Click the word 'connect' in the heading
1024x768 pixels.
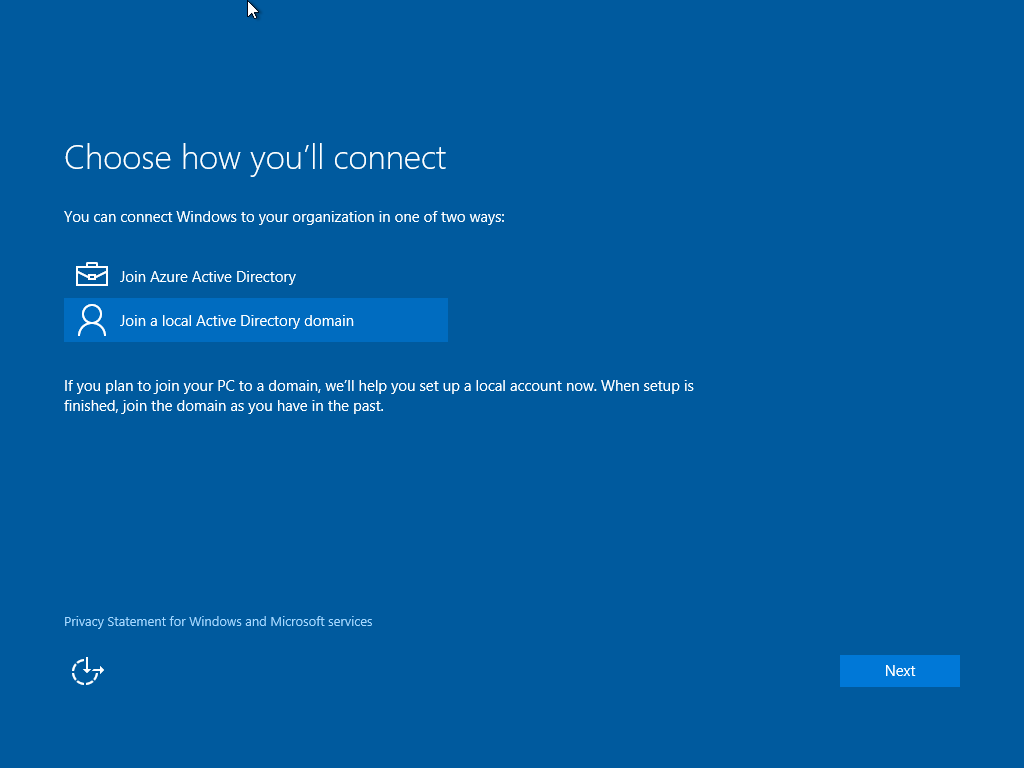pyautogui.click(x=389, y=158)
